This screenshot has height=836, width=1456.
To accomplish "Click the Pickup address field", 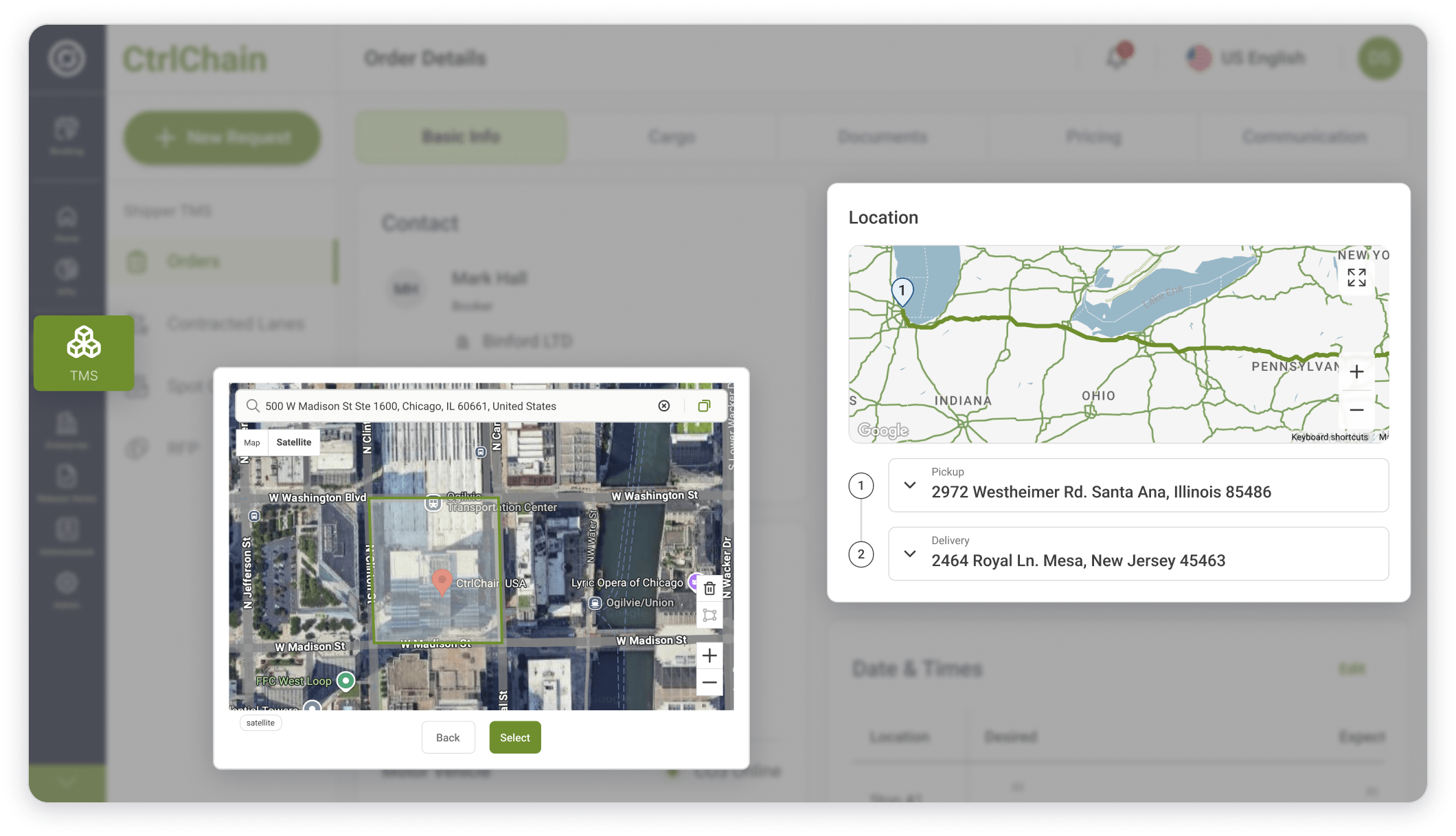I will click(1138, 485).
